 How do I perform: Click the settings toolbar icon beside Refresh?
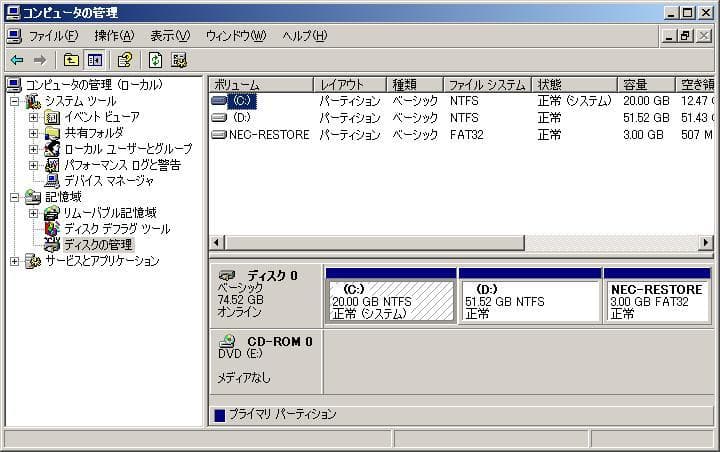[179, 60]
